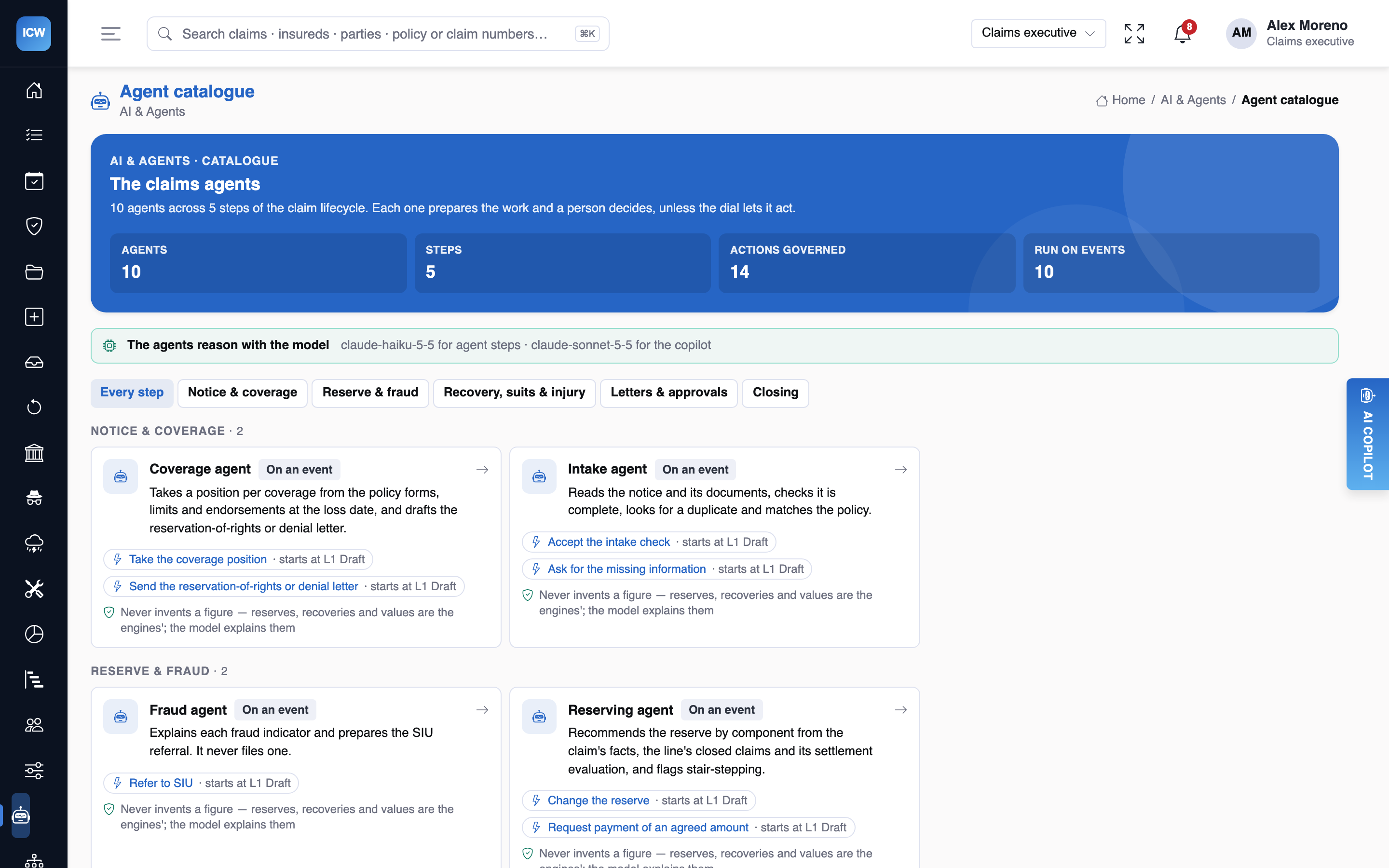Open the medical plus icon in the sidebar
This screenshot has width=1389, height=868.
34,317
